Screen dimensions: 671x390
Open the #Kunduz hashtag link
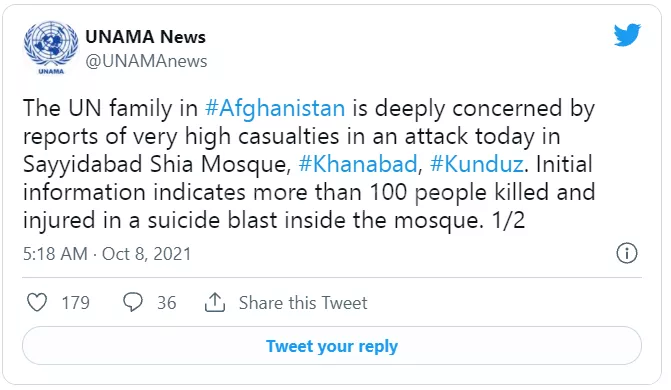(477, 164)
